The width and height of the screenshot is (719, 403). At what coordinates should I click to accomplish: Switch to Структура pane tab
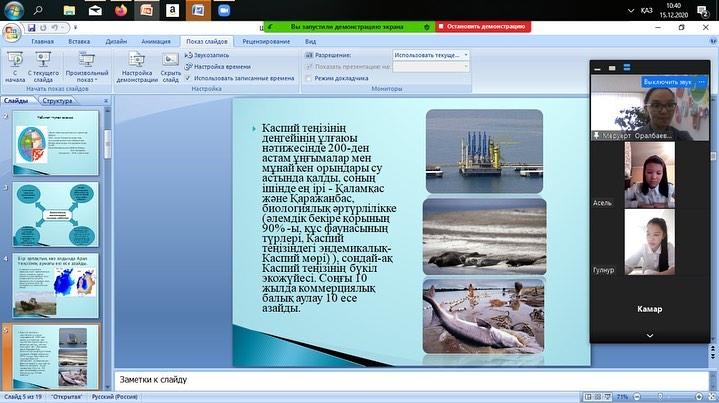[x=58, y=100]
